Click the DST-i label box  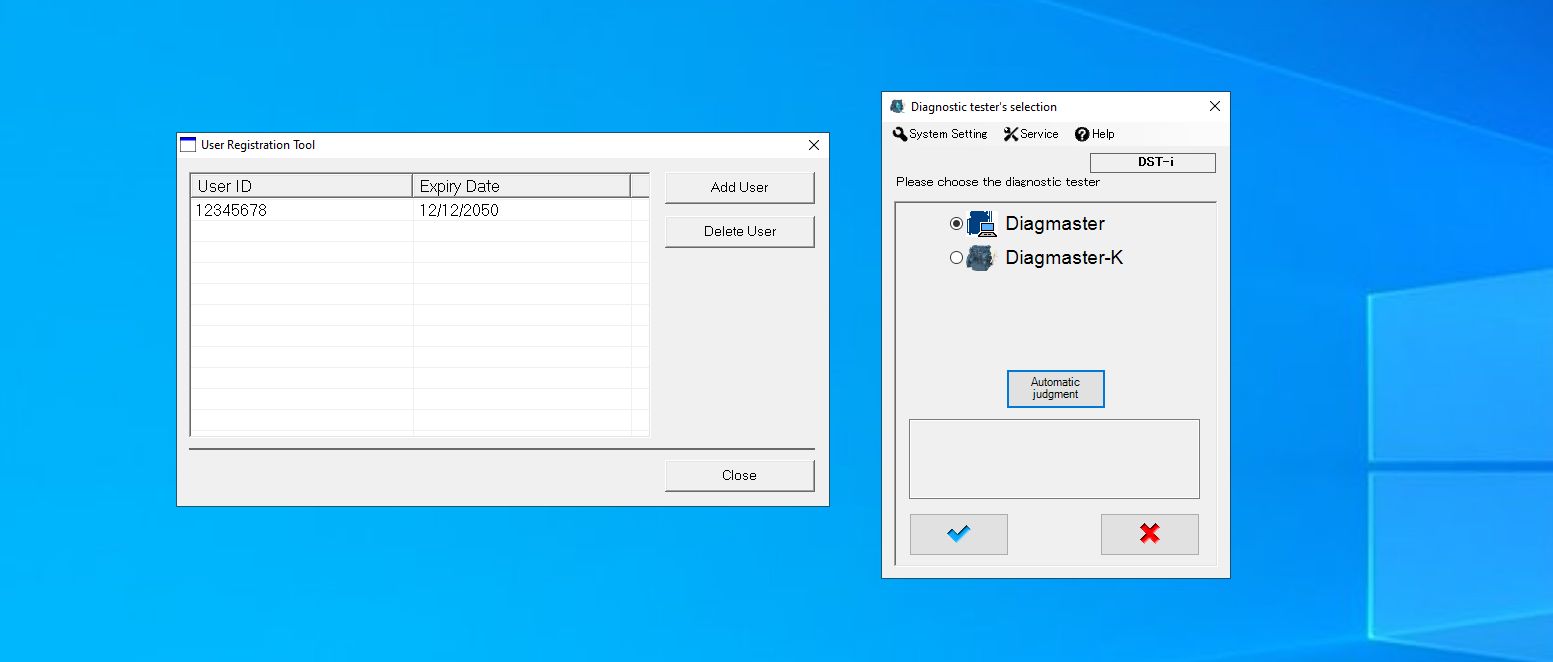coord(1153,163)
